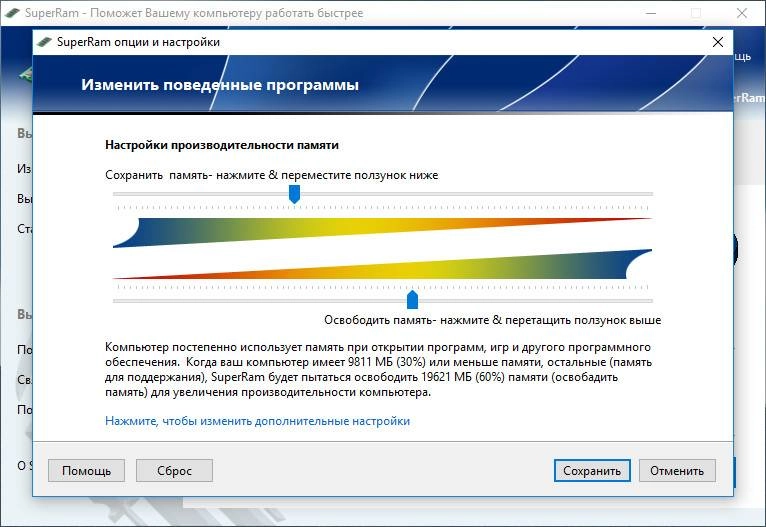The width and height of the screenshot is (766, 527).
Task: Close the main SuperRam window
Action: pyautogui.click(x=742, y=13)
